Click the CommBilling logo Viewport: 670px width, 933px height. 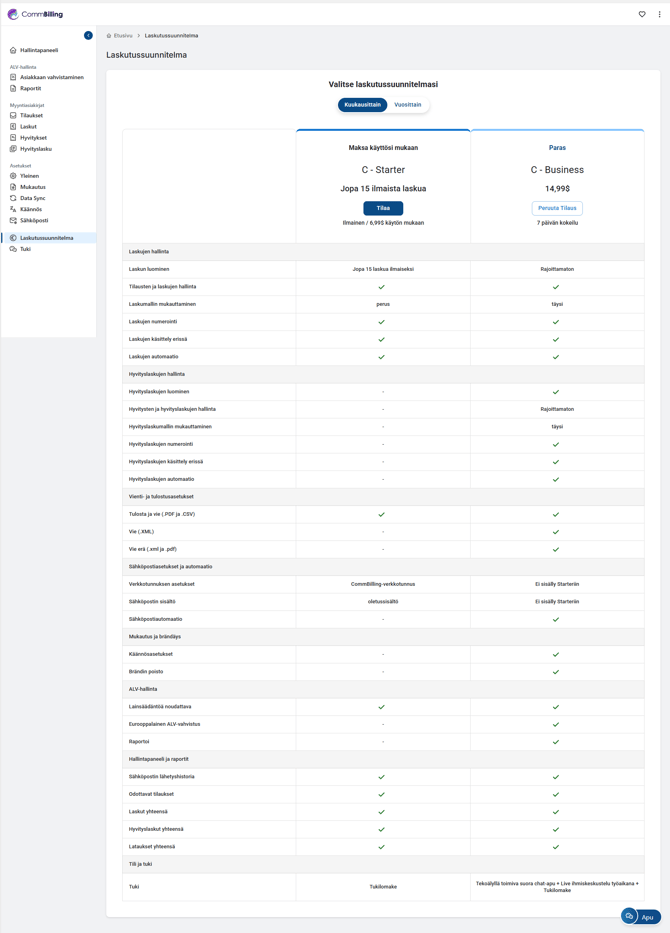pos(35,14)
